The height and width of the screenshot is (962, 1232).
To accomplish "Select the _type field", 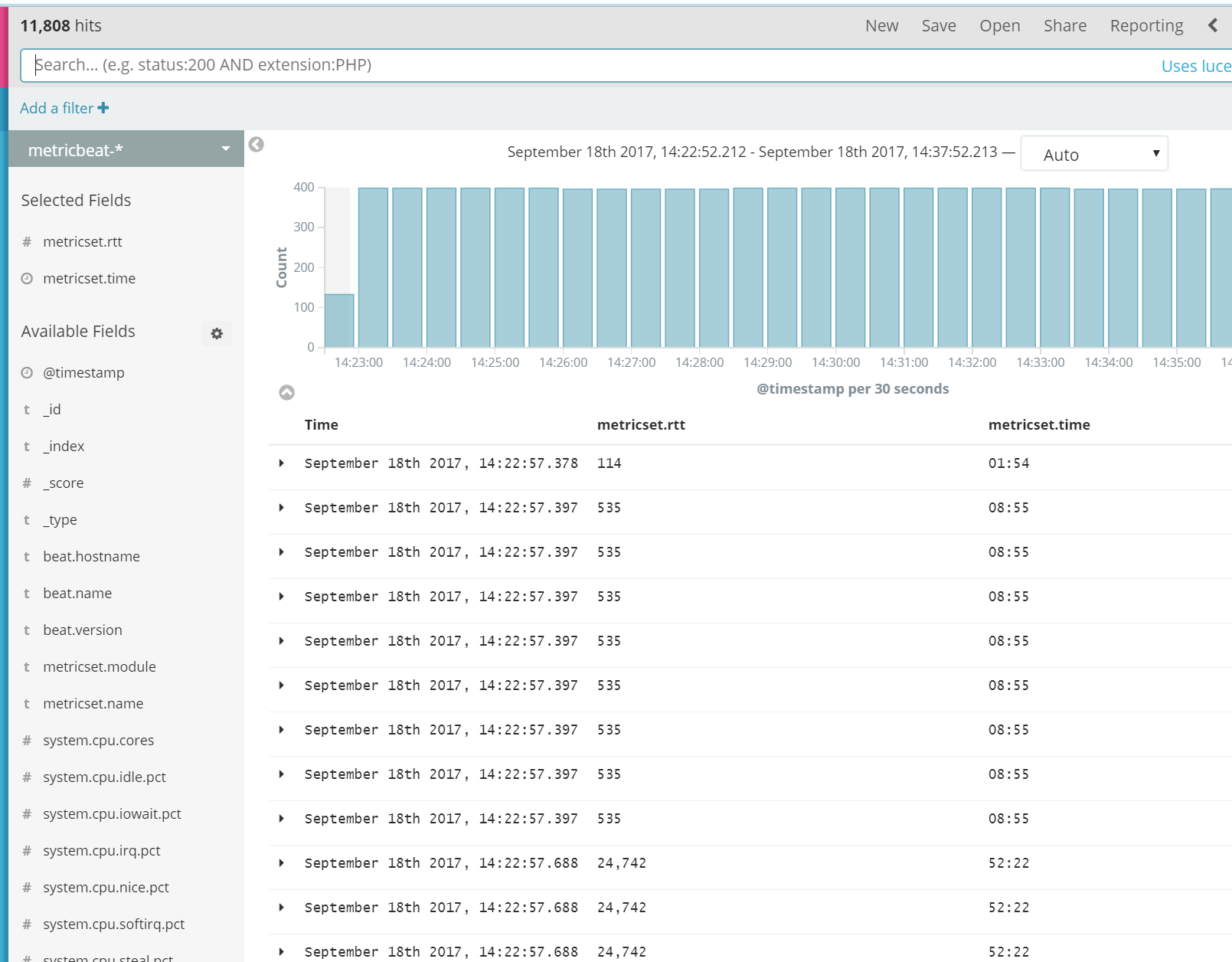I will click(x=60, y=520).
